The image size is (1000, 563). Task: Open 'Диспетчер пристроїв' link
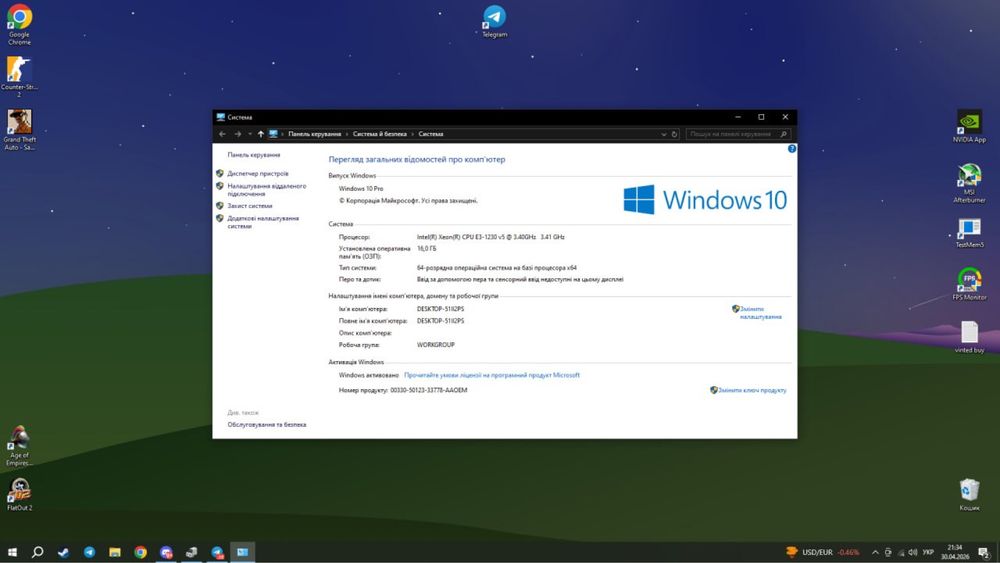coord(258,173)
